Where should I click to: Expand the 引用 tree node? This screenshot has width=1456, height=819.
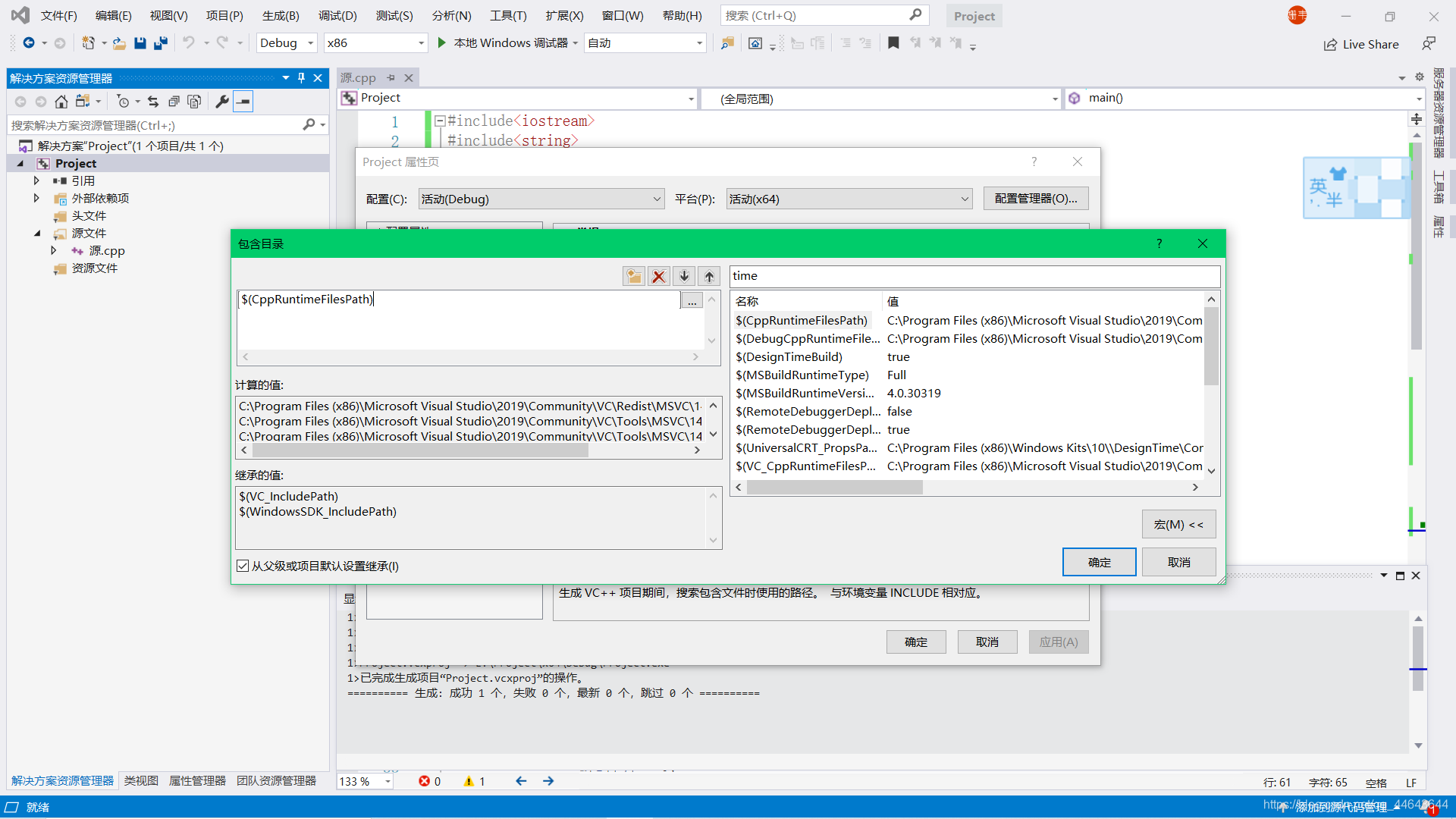[x=36, y=180]
